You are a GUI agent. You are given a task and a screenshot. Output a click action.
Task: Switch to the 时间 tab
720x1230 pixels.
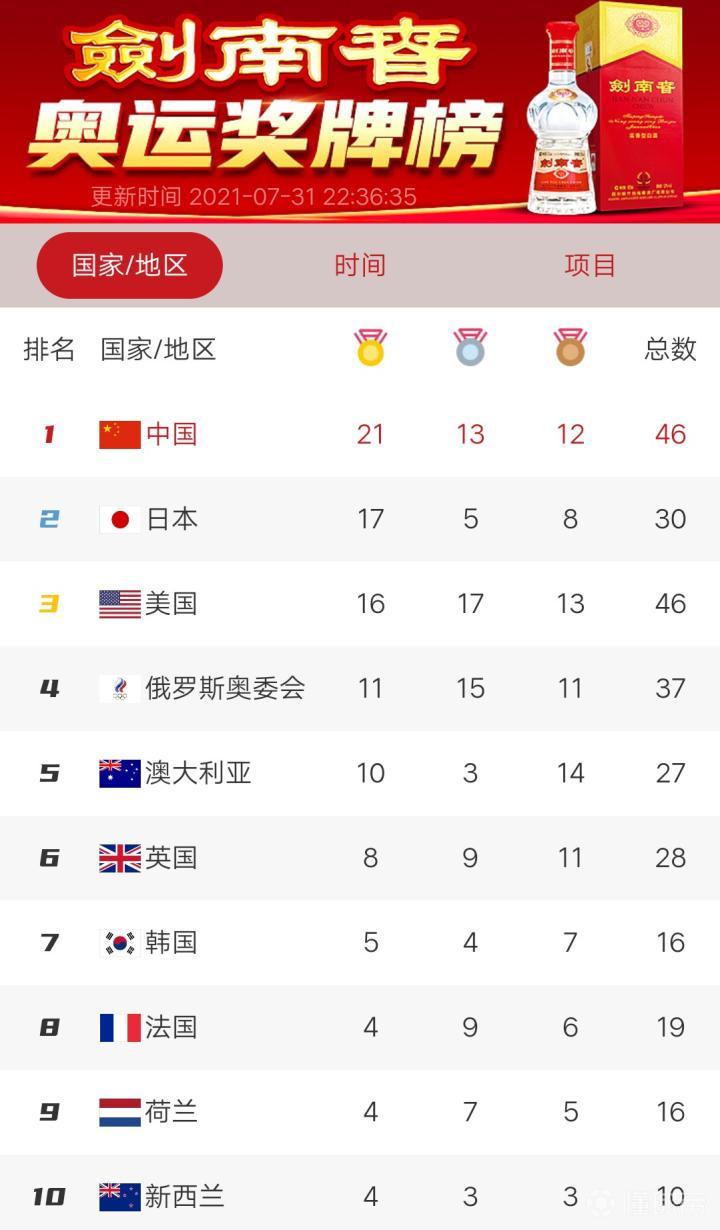tap(360, 265)
